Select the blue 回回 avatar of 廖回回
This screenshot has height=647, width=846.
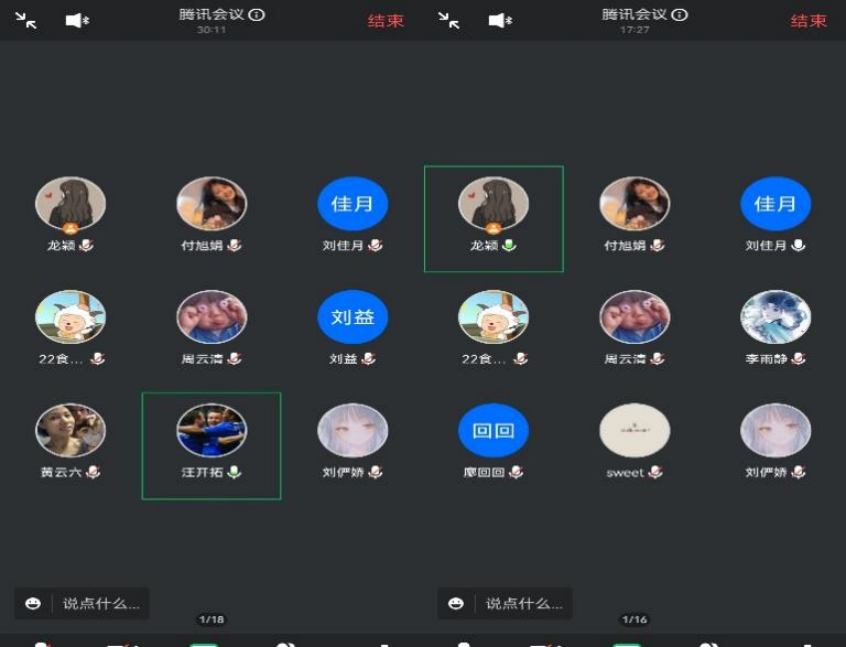pos(493,430)
